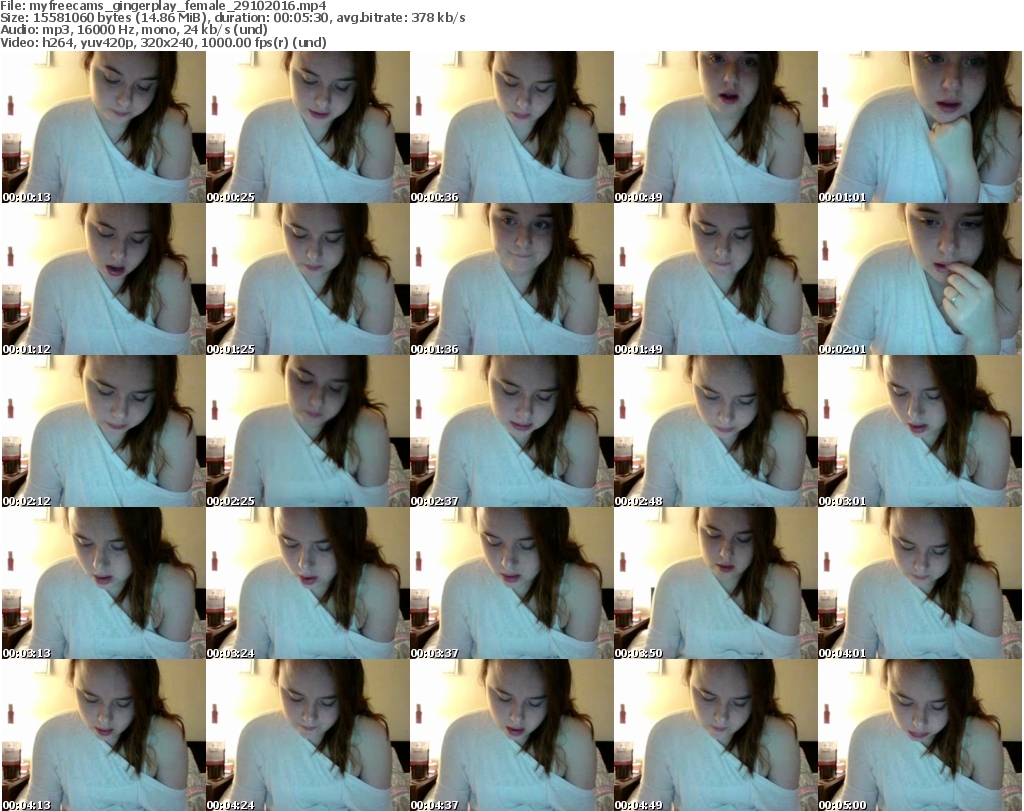Click the 00:03:13 frame
This screenshot has width=1024, height=811.
(x=104, y=583)
